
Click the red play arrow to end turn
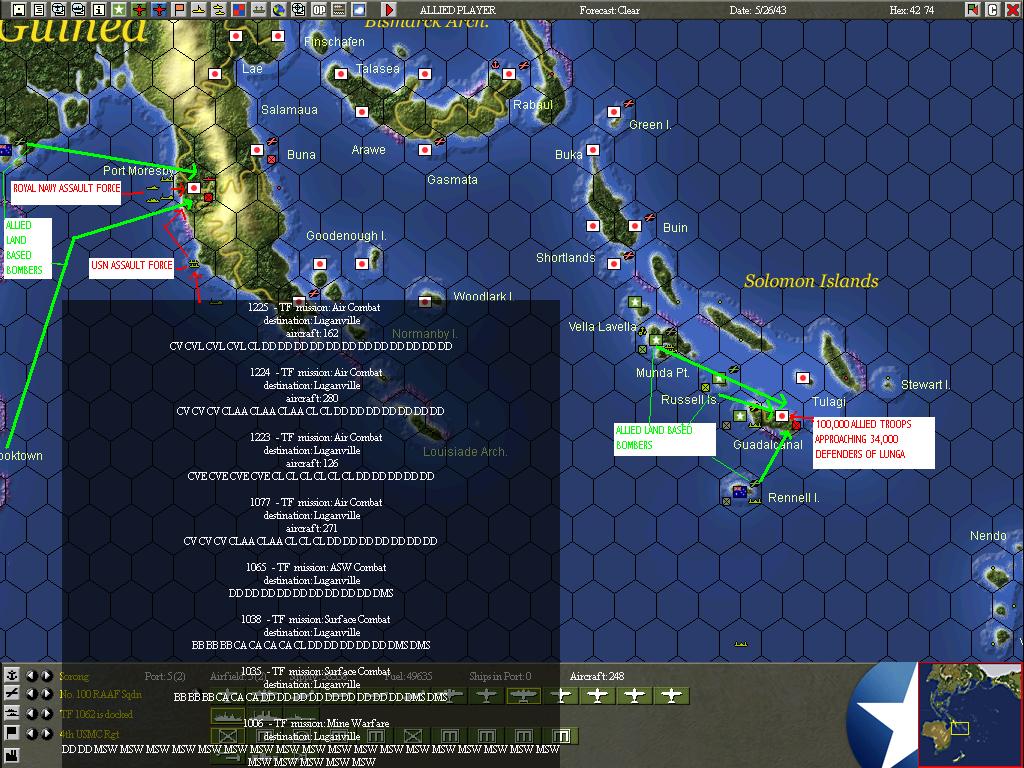click(x=389, y=10)
